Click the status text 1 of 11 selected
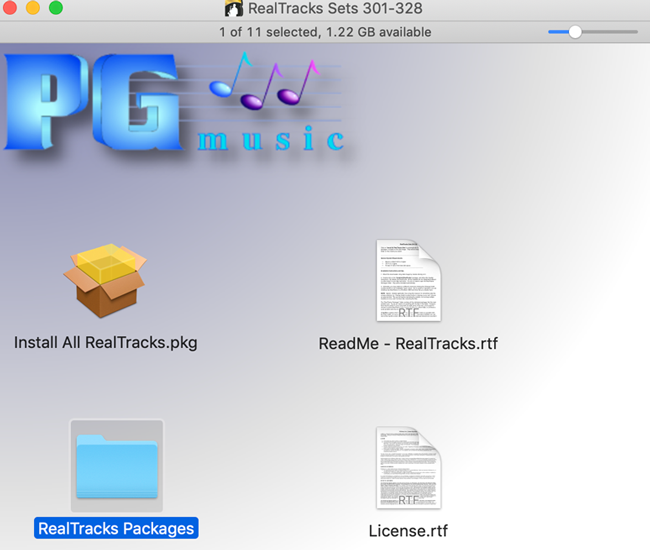The height and width of the screenshot is (550, 650). (269, 32)
